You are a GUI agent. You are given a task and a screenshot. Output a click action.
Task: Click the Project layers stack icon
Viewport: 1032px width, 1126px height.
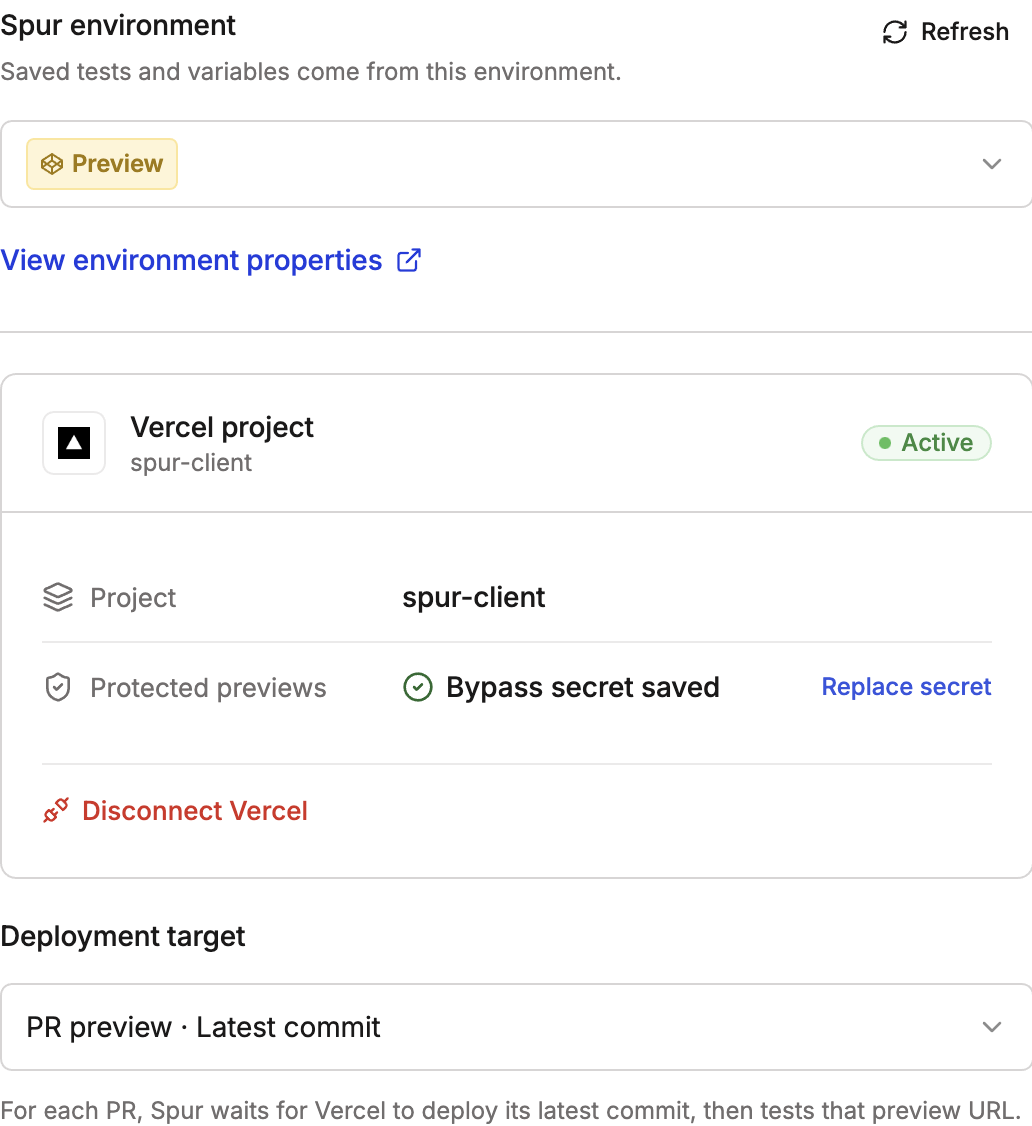pos(58,597)
